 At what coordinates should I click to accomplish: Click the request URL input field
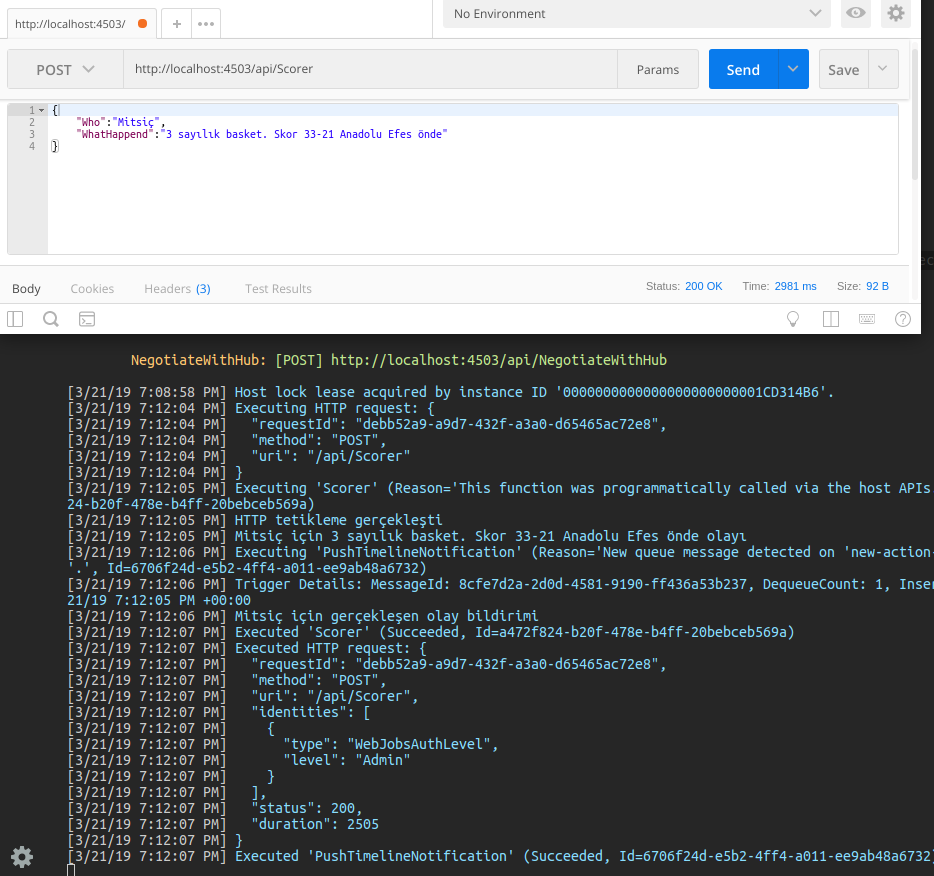point(370,70)
